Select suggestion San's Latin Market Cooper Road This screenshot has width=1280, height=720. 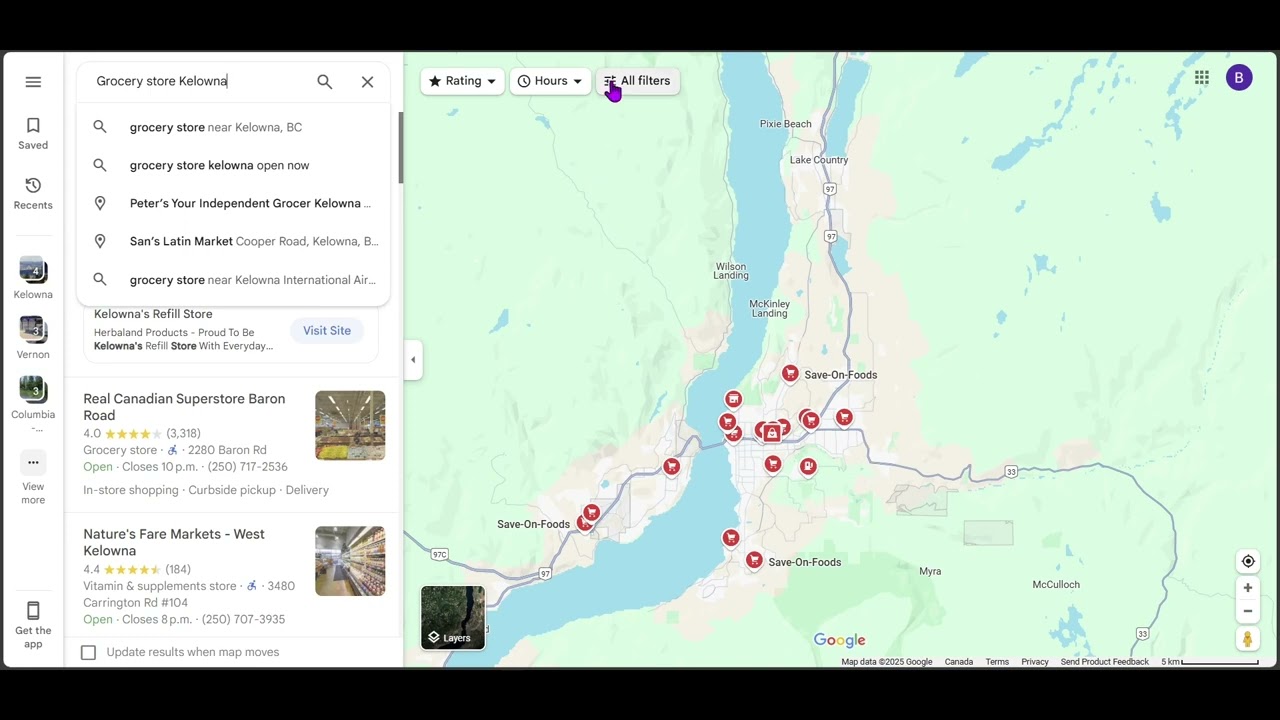pyautogui.click(x=233, y=241)
